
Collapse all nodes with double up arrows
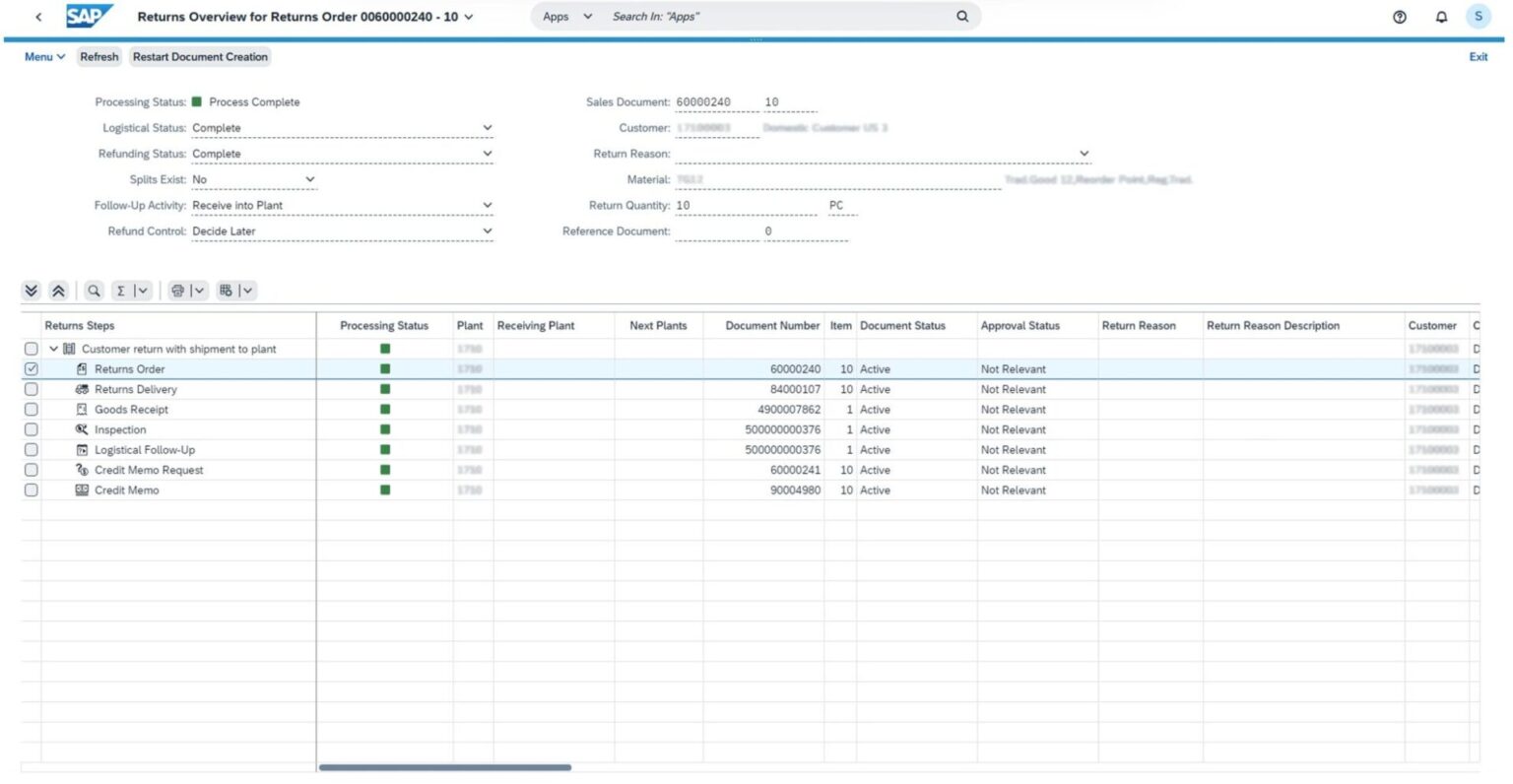tap(58, 291)
